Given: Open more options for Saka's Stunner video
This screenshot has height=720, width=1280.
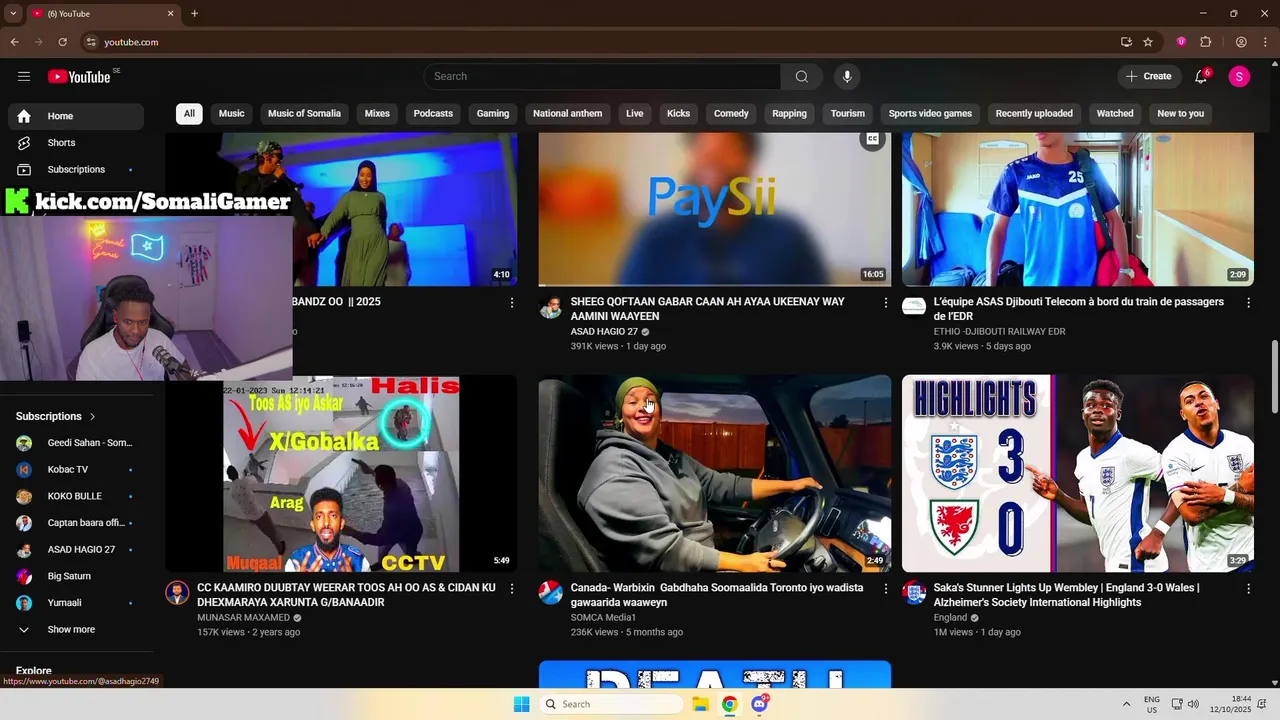Looking at the screenshot, I should click(1248, 589).
